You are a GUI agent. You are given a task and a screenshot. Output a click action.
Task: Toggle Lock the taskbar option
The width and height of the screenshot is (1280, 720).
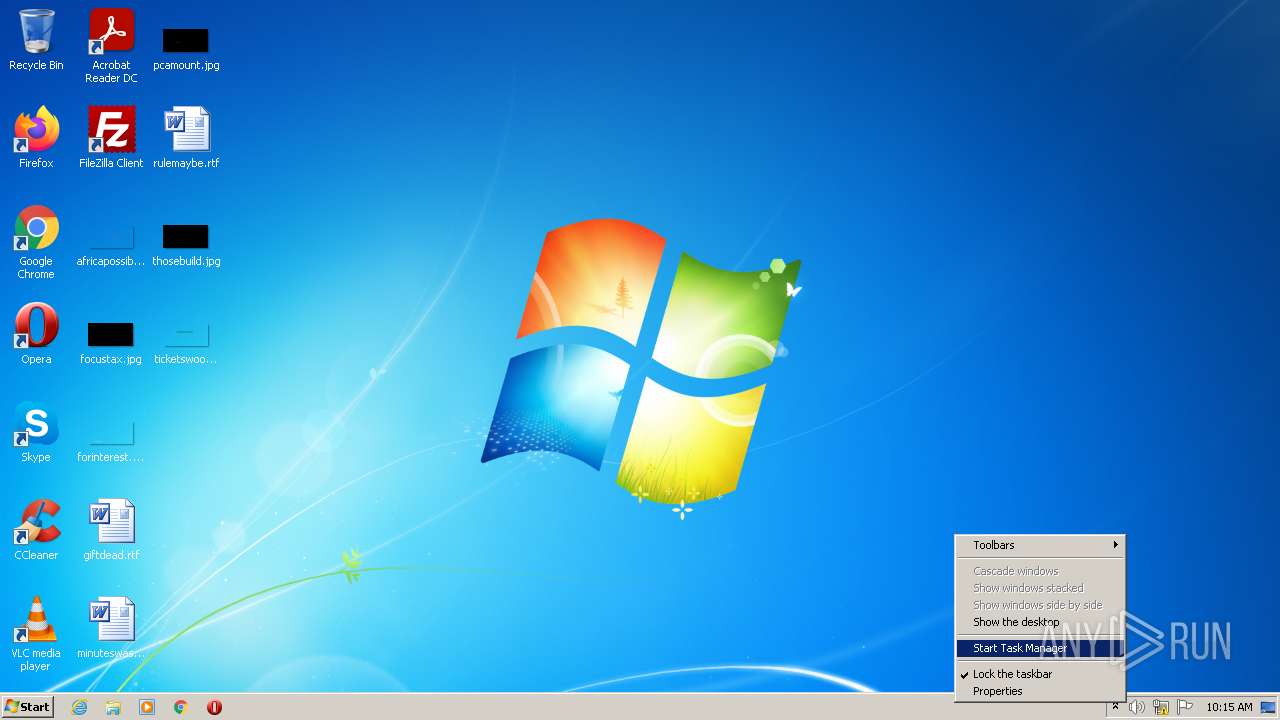(1040, 674)
